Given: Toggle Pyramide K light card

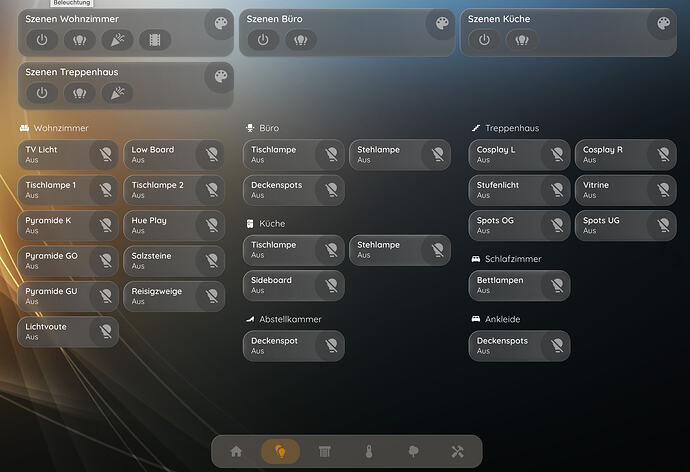Looking at the screenshot, I should point(68,225).
